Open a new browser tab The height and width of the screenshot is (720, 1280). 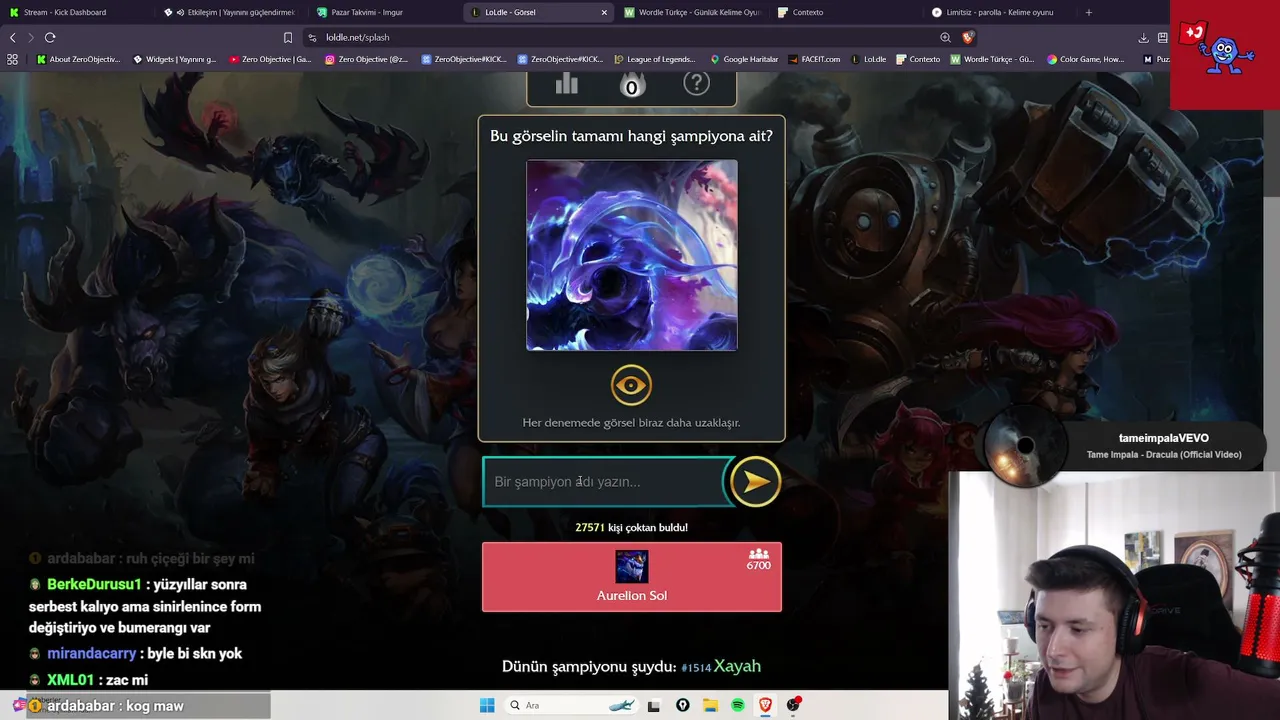[x=1089, y=13]
